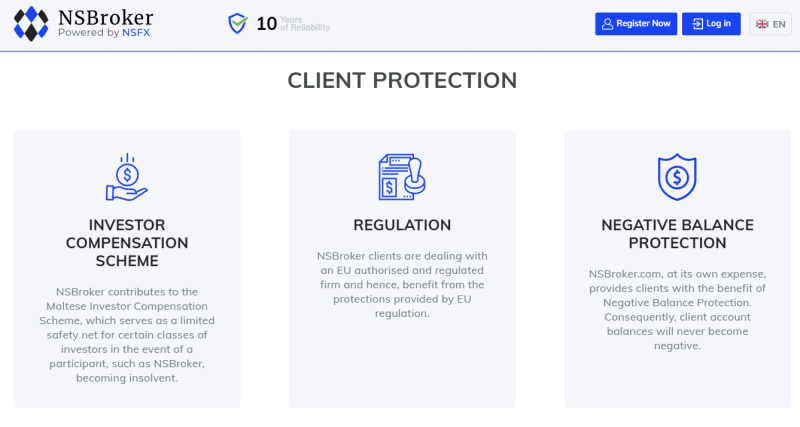Open the EN language selector
800x427 pixels.
point(770,24)
